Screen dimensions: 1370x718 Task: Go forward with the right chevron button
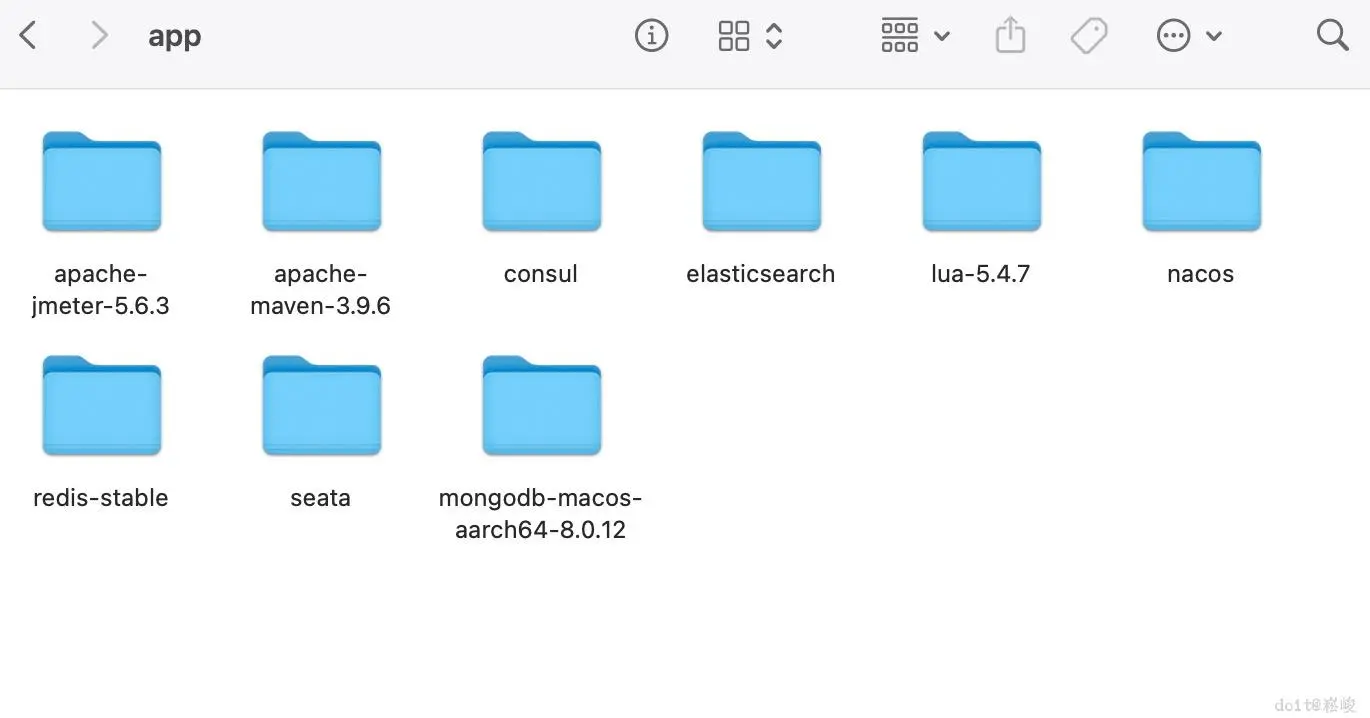pos(99,36)
